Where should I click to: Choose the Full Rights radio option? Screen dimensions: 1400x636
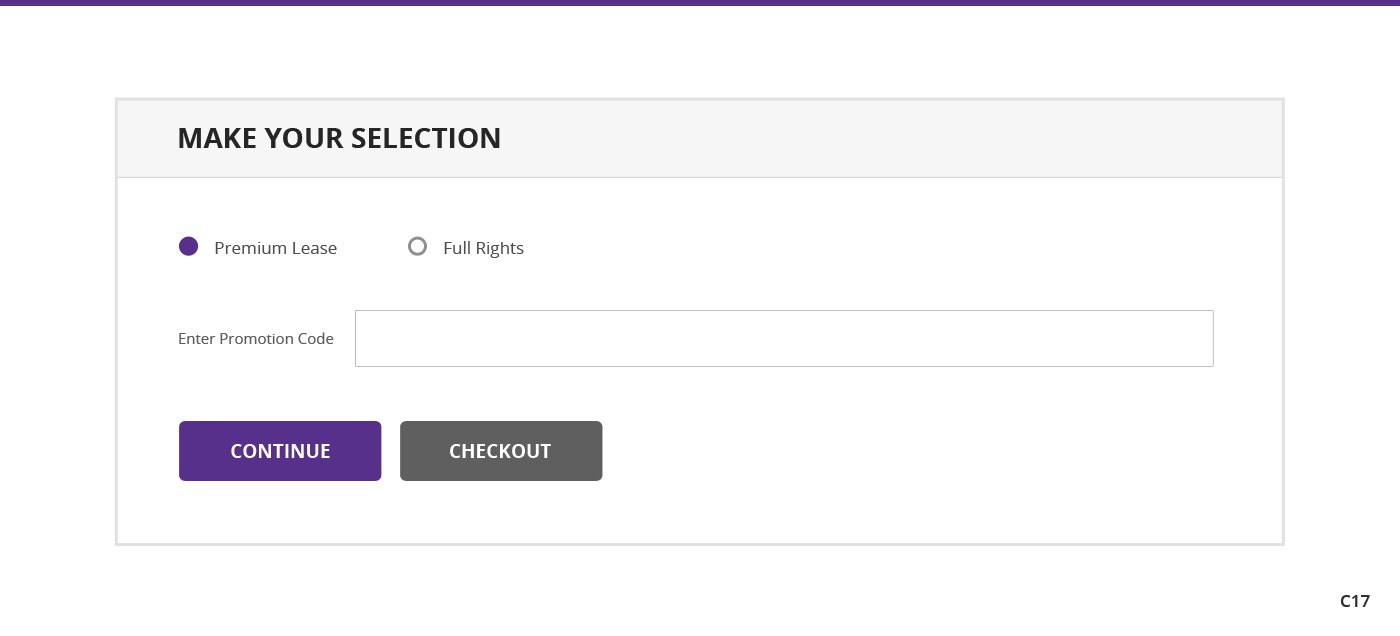(x=418, y=246)
